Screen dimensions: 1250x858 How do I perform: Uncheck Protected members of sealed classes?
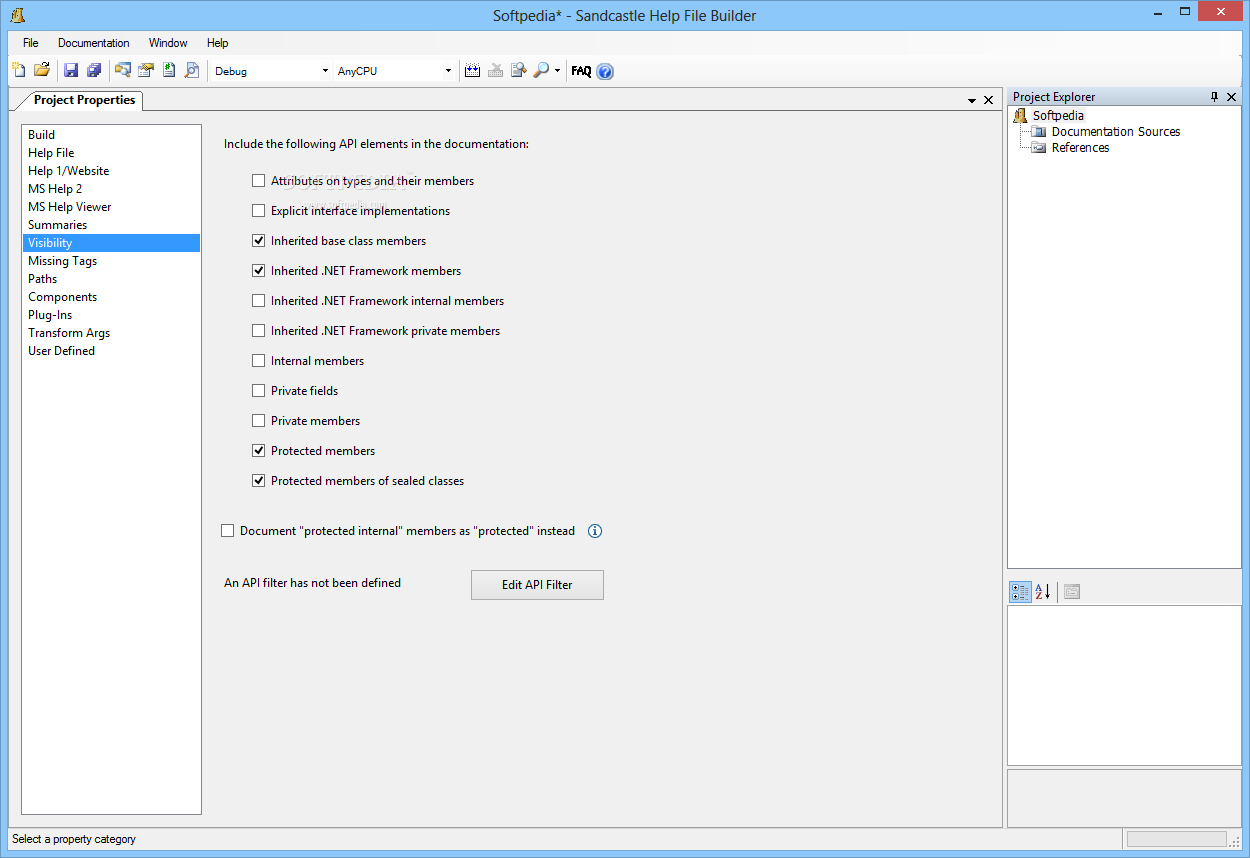click(259, 481)
